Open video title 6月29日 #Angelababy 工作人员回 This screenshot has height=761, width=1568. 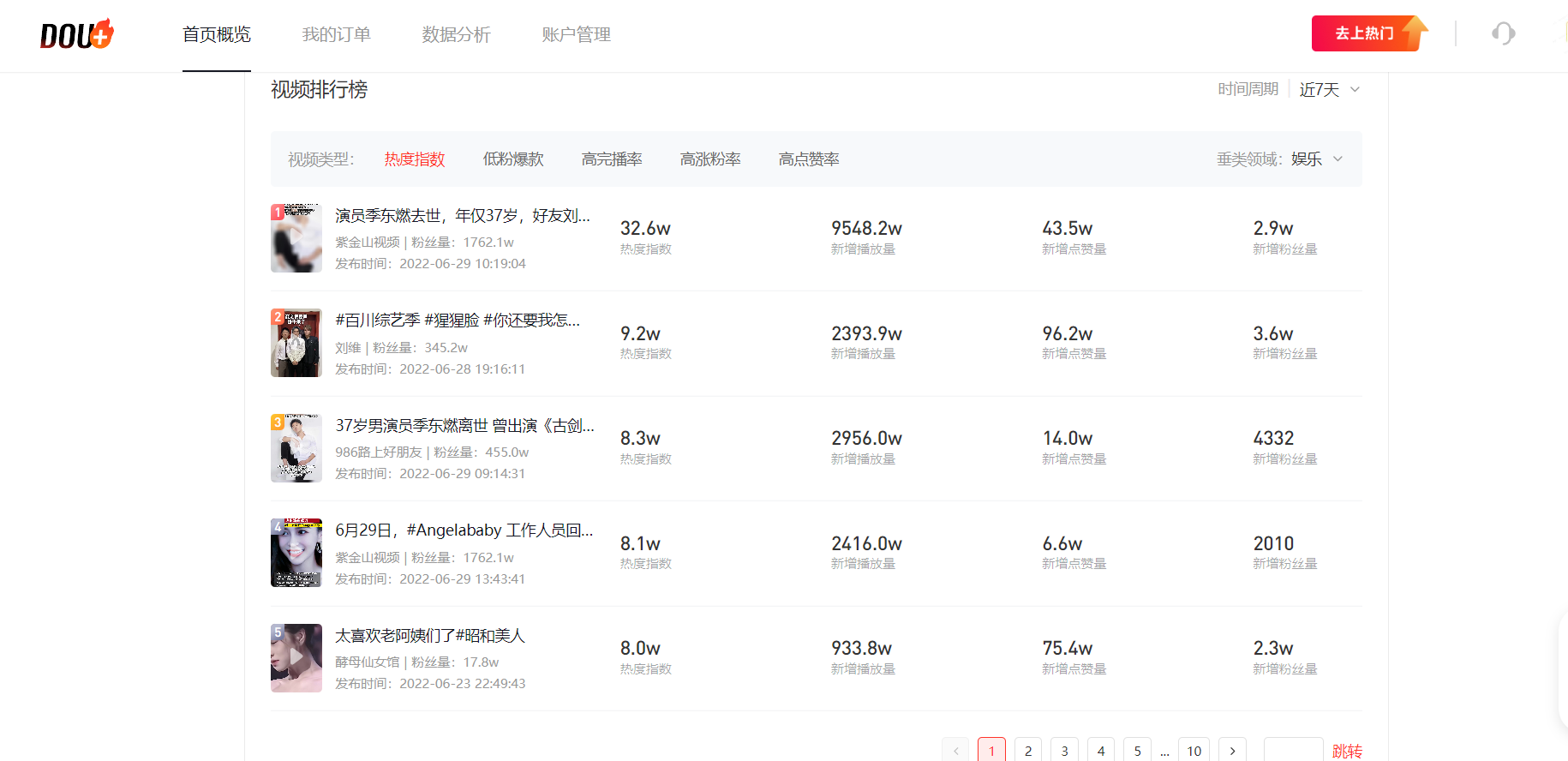(x=464, y=530)
